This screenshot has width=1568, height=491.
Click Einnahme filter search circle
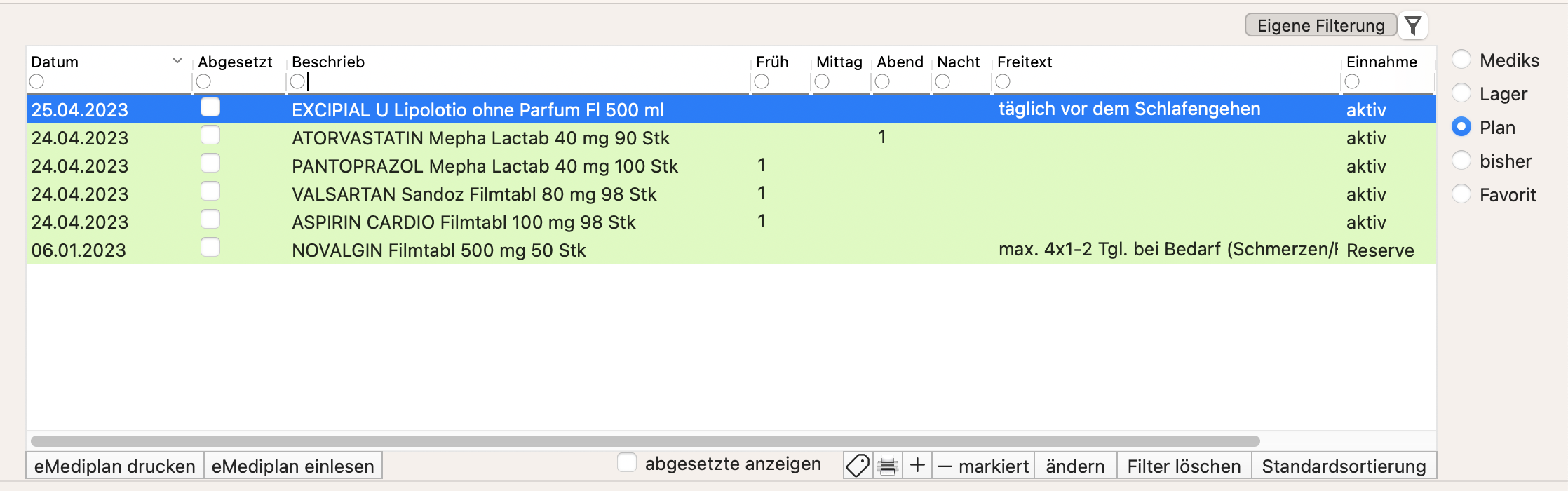[x=1353, y=82]
